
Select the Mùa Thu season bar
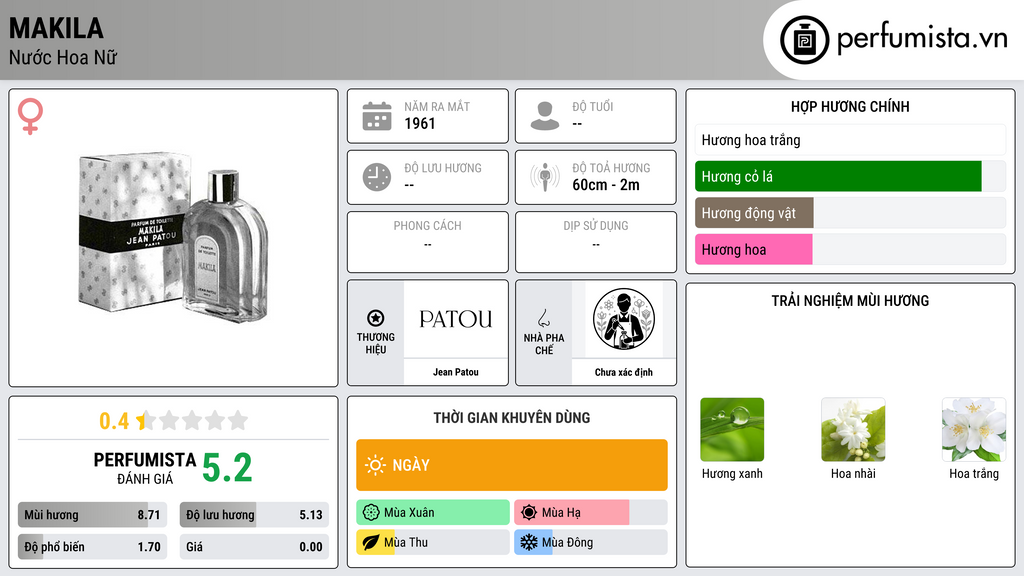(x=432, y=542)
